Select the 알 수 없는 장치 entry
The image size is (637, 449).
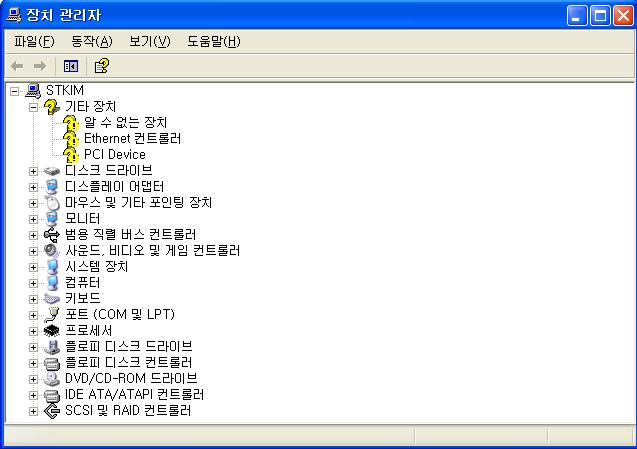click(126, 122)
